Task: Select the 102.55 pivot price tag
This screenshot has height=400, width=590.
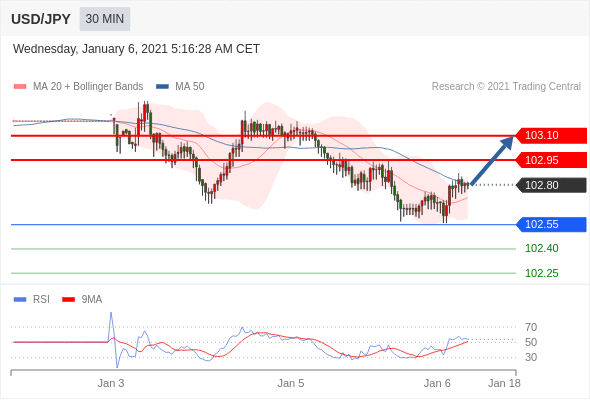Action: click(550, 225)
